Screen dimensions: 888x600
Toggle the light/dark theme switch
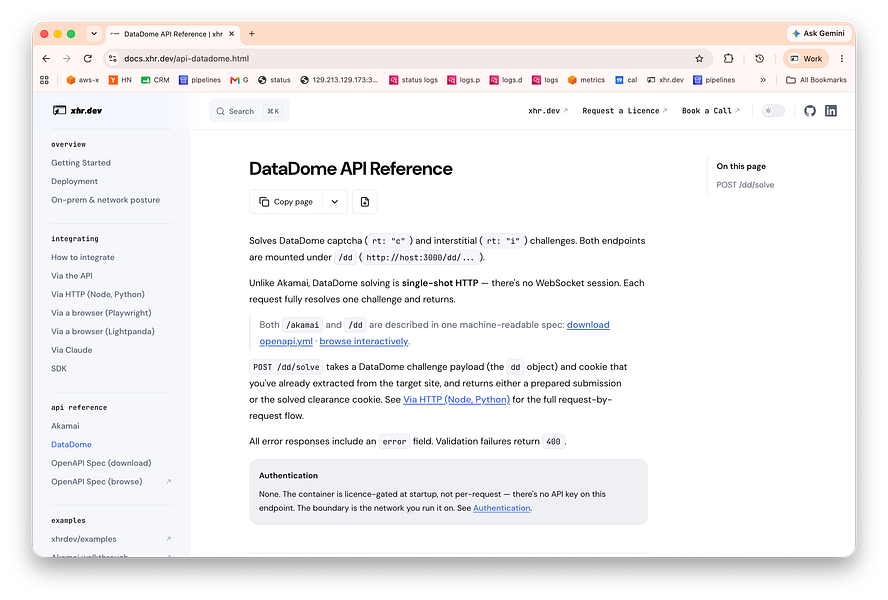(773, 110)
